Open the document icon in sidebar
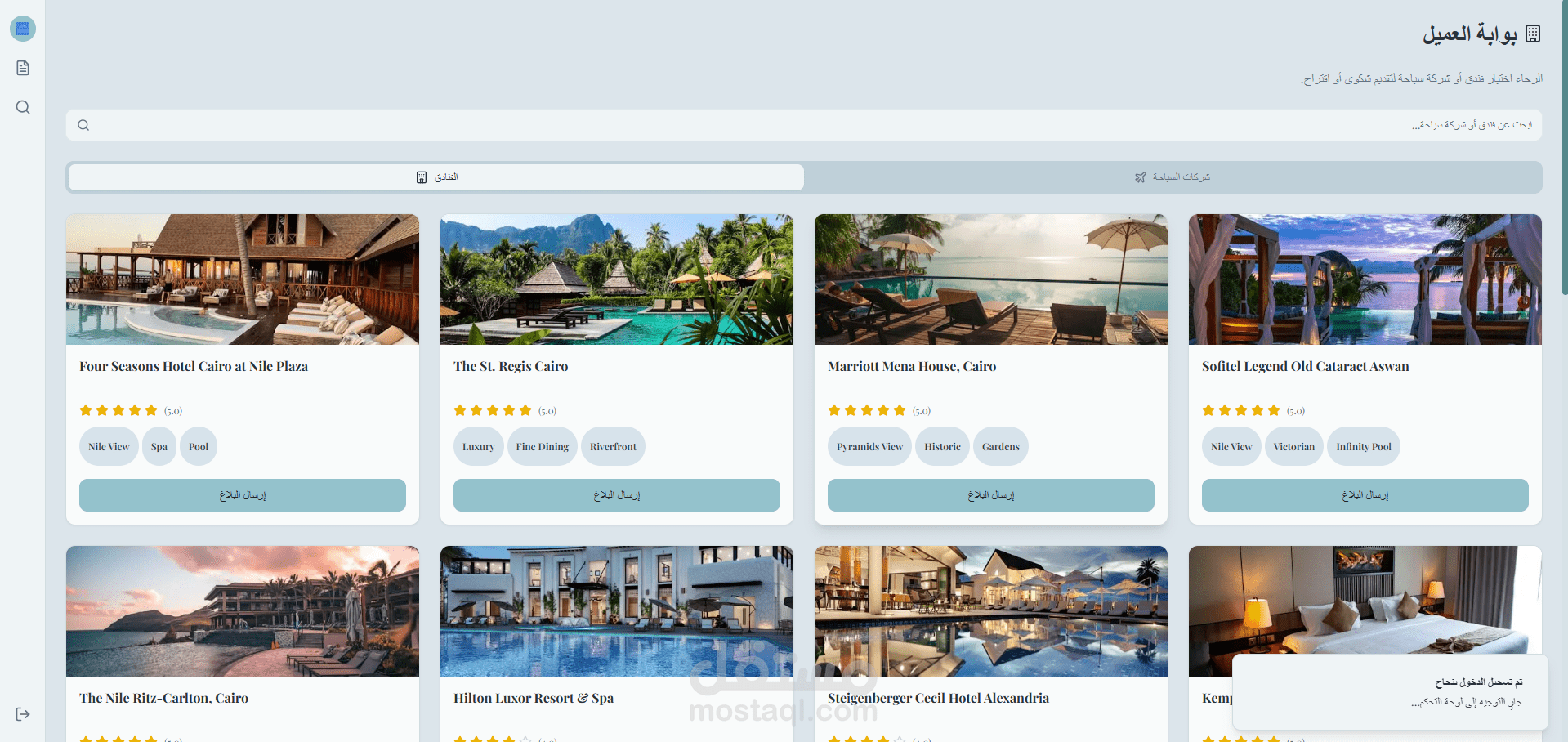1568x742 pixels. 23,68
